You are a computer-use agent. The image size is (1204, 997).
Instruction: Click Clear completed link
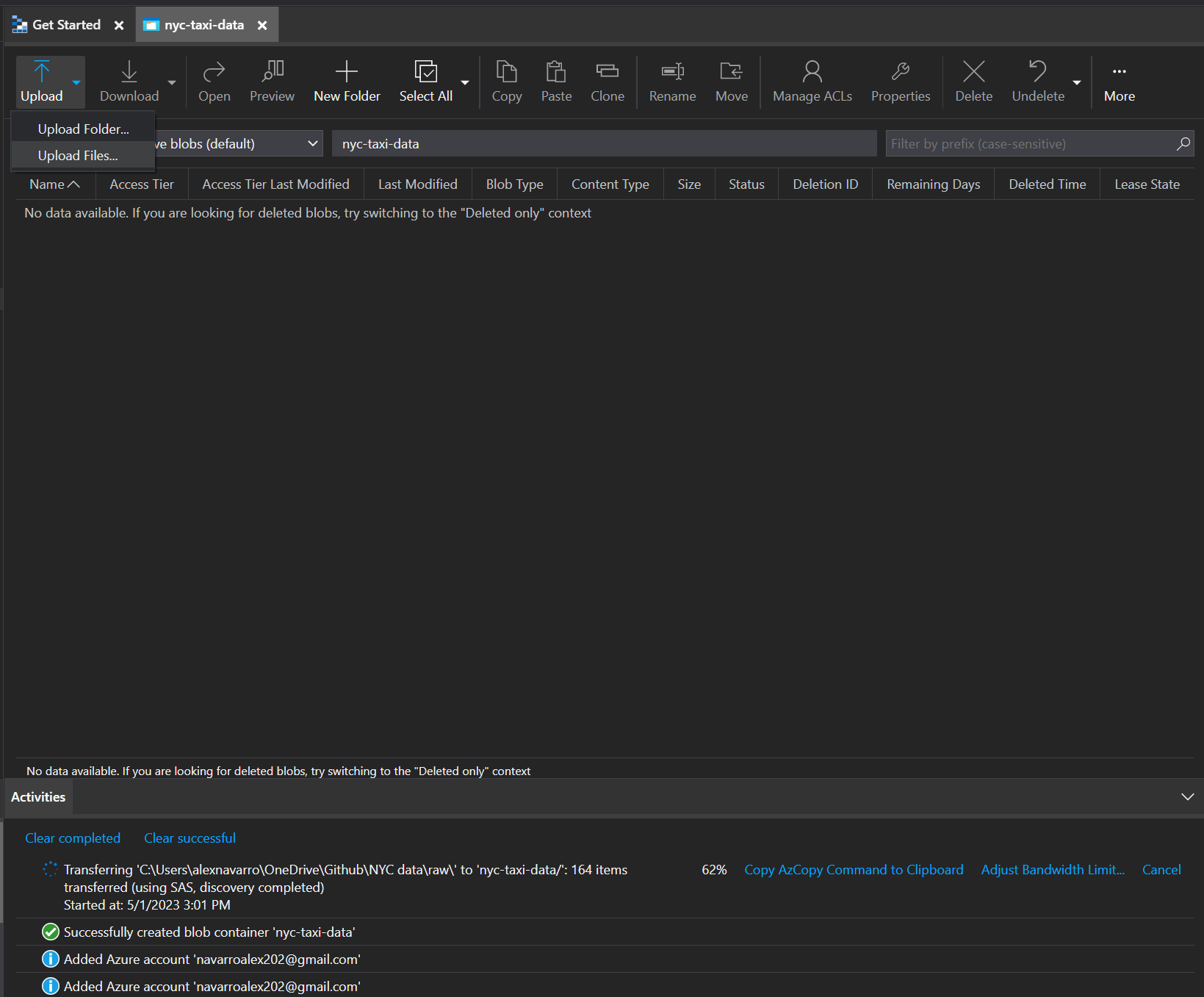click(x=73, y=838)
